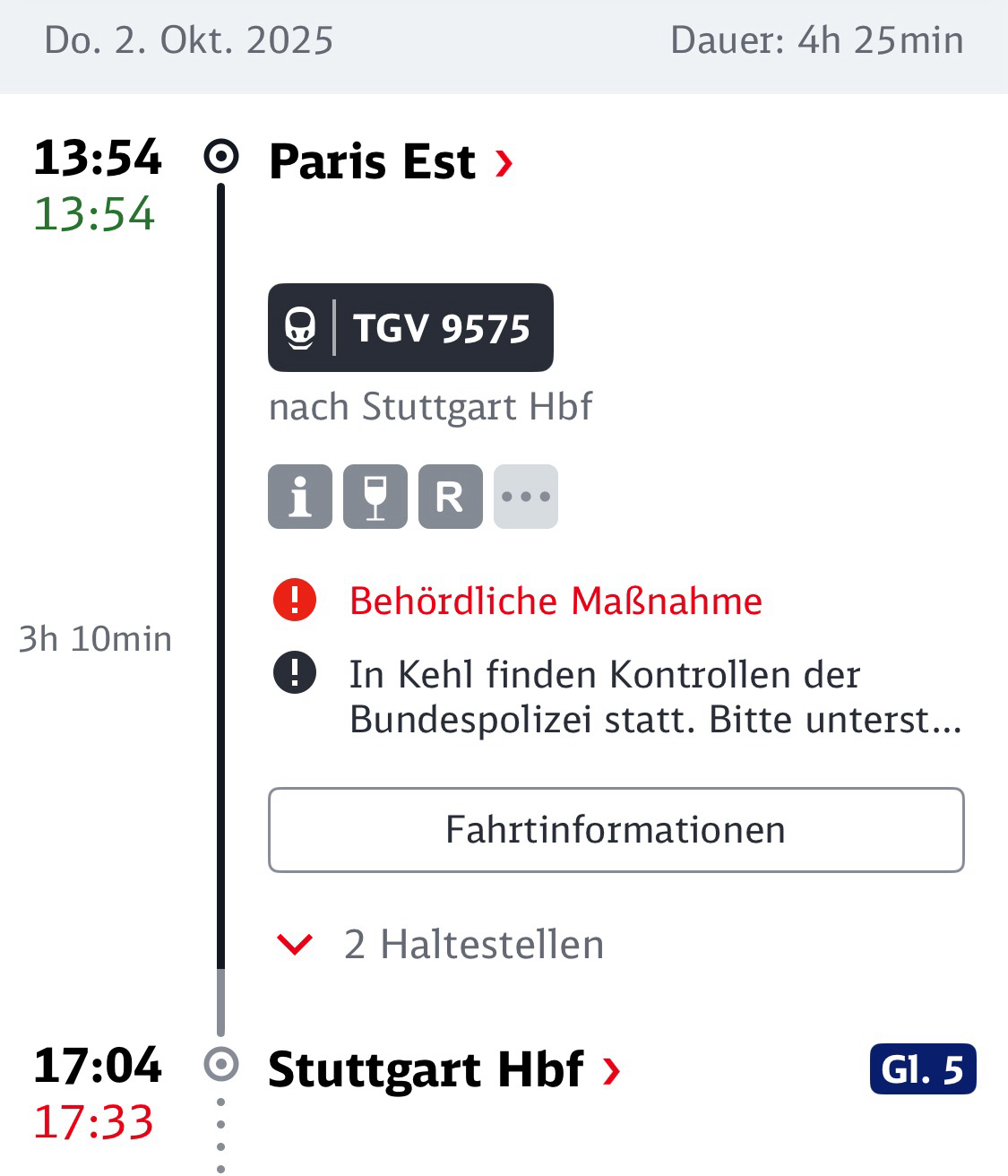Tap the Stuttgart Hbf station name
Viewport: 1008px width, 1176px height.
pyautogui.click(x=426, y=1069)
